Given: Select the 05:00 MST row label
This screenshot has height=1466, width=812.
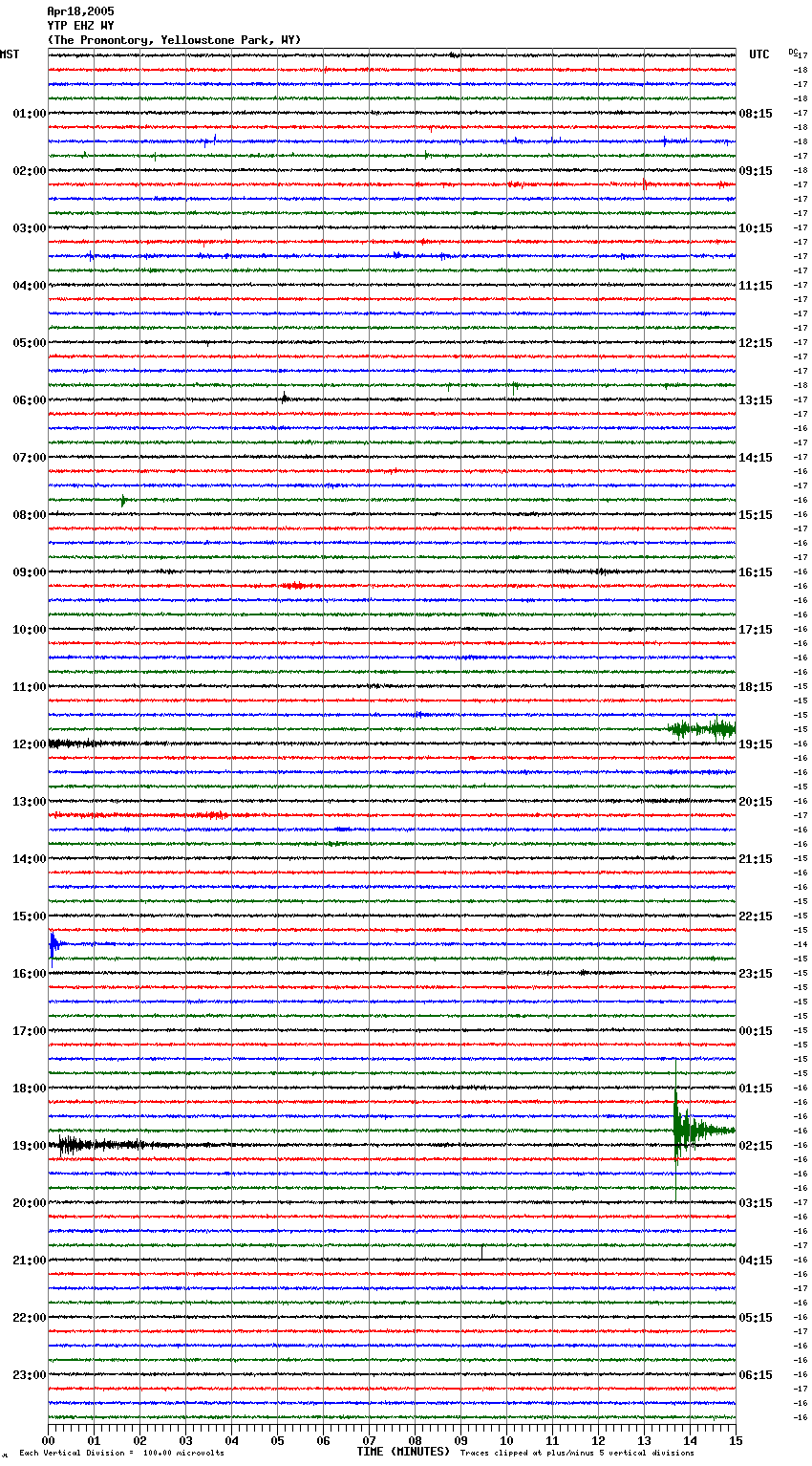Looking at the screenshot, I should pyautogui.click(x=30, y=343).
